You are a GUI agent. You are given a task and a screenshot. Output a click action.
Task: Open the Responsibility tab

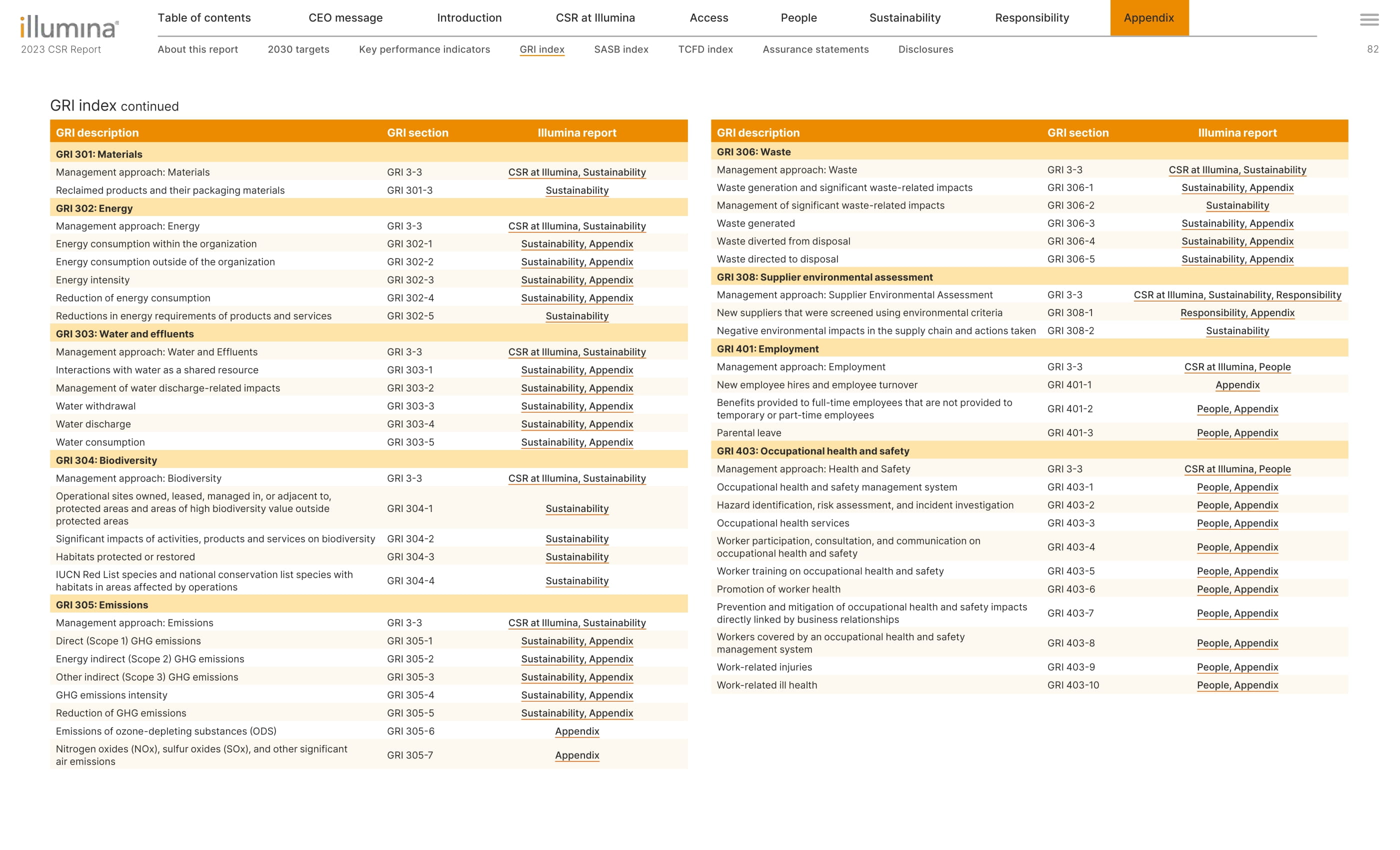coord(1032,17)
